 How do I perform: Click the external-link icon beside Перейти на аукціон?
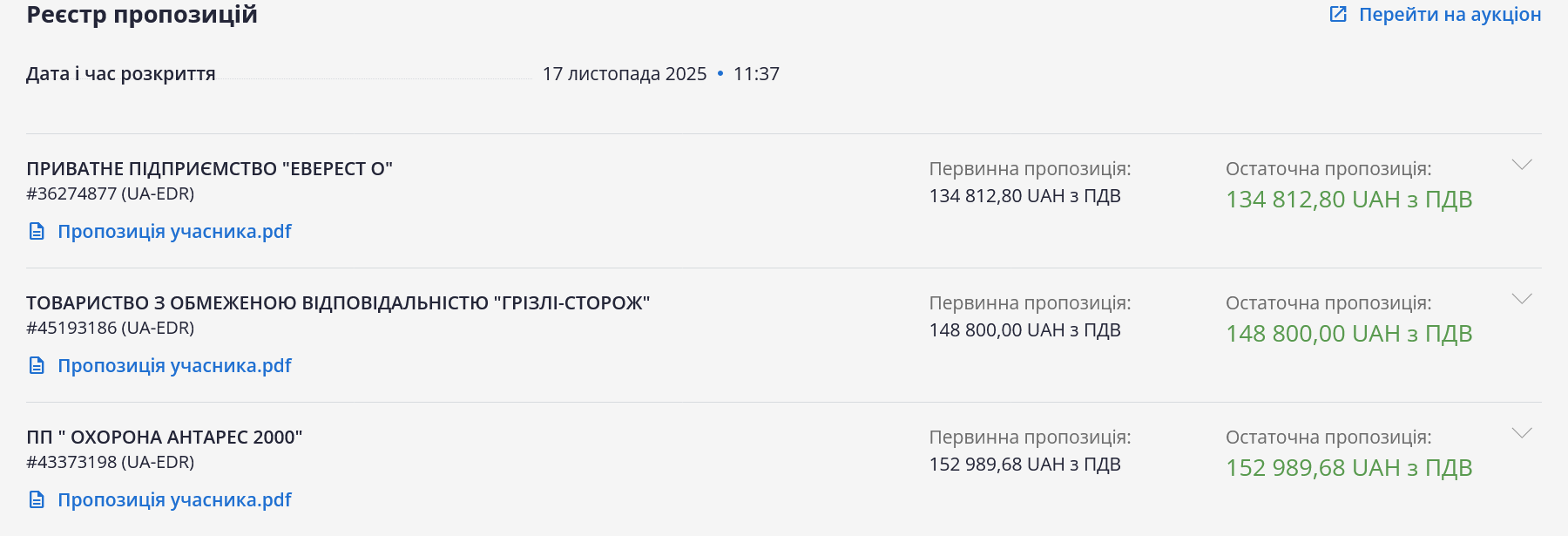pyautogui.click(x=1338, y=14)
